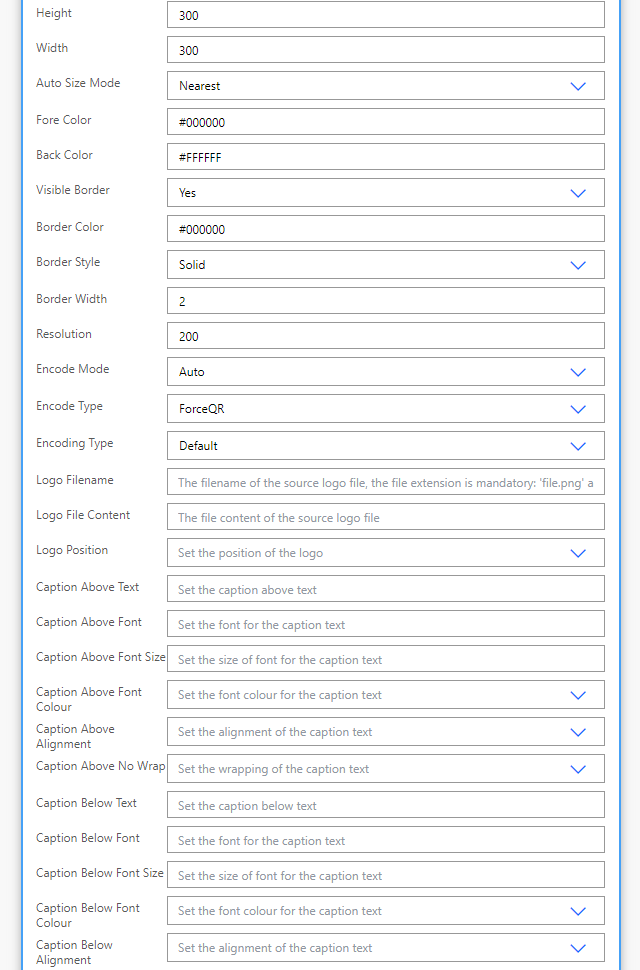This screenshot has width=640, height=970.
Task: Select the Width value of 300
Action: point(386,49)
